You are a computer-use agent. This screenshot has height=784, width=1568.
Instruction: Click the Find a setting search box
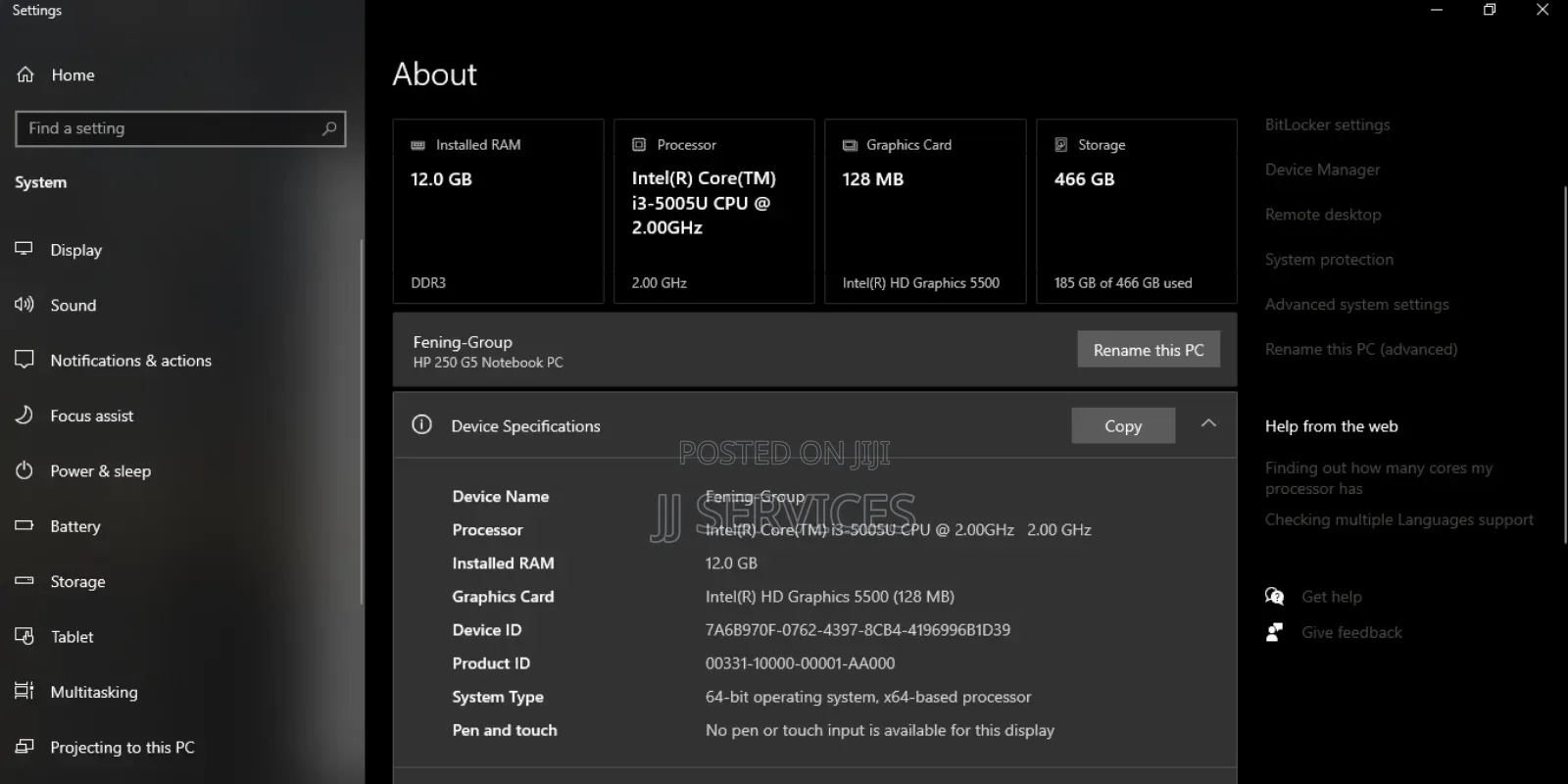click(180, 128)
